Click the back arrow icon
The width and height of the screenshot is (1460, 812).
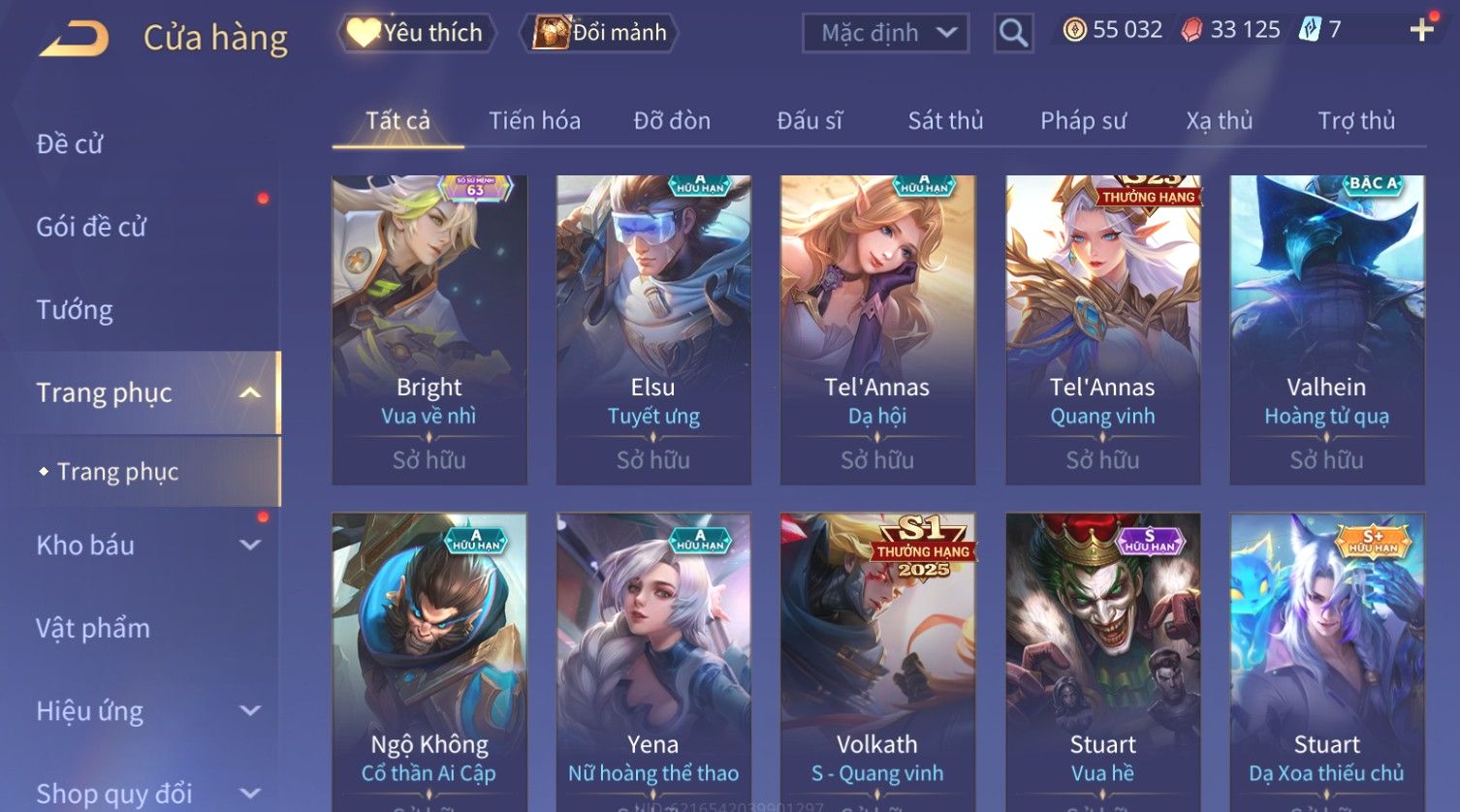point(74,39)
